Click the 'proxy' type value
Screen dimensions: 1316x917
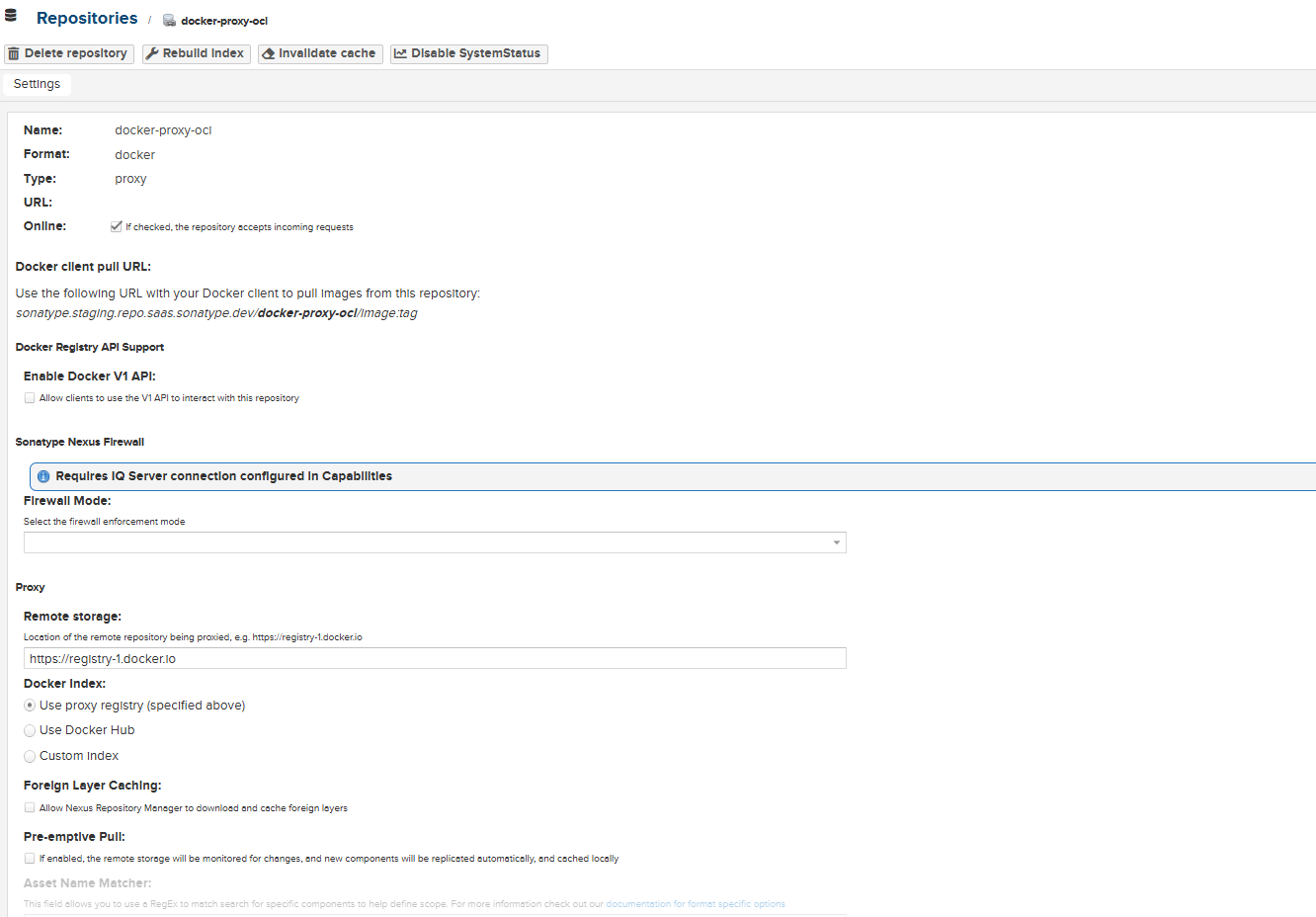pos(130,179)
